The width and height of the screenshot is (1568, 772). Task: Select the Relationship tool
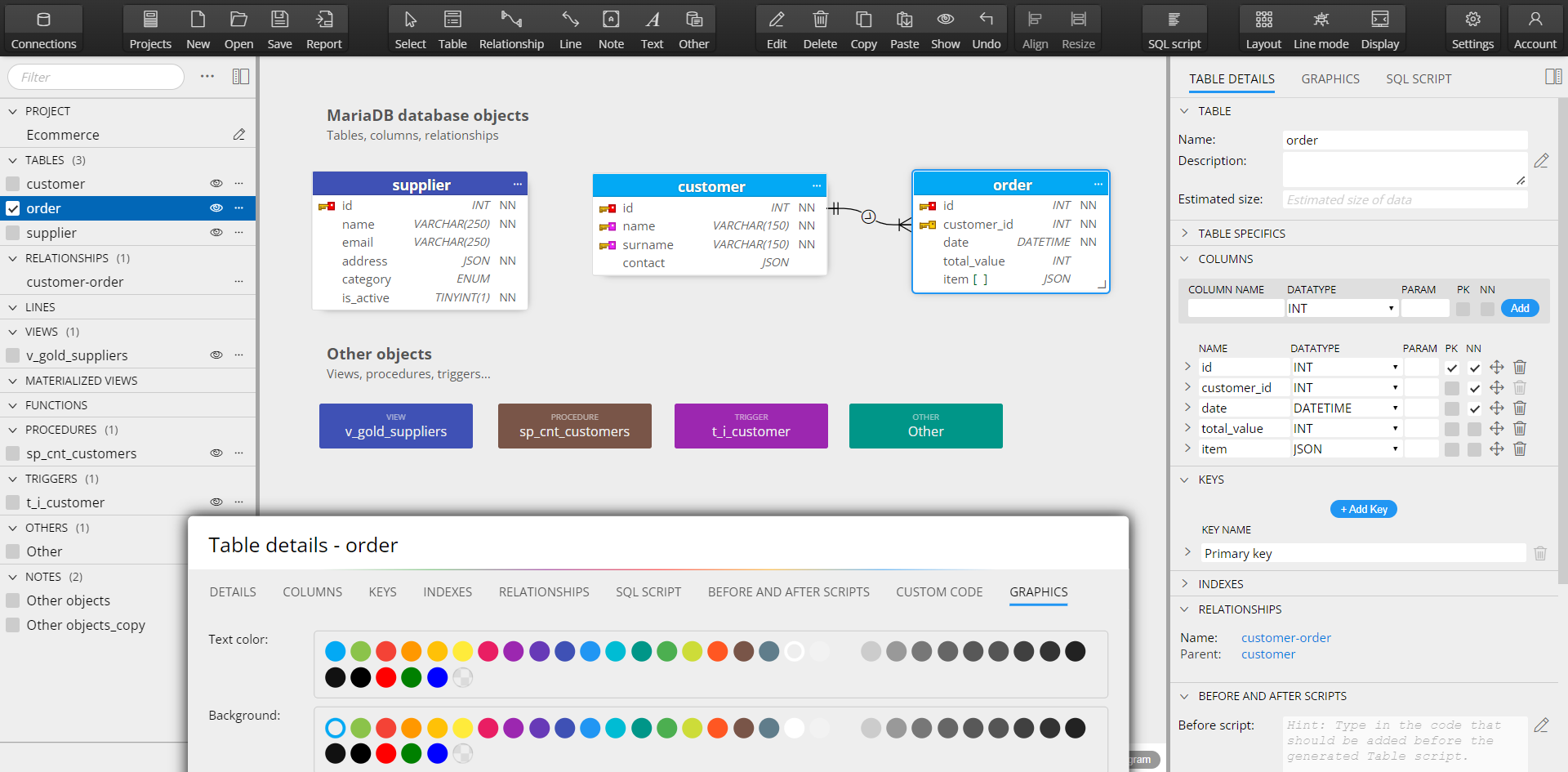click(511, 29)
